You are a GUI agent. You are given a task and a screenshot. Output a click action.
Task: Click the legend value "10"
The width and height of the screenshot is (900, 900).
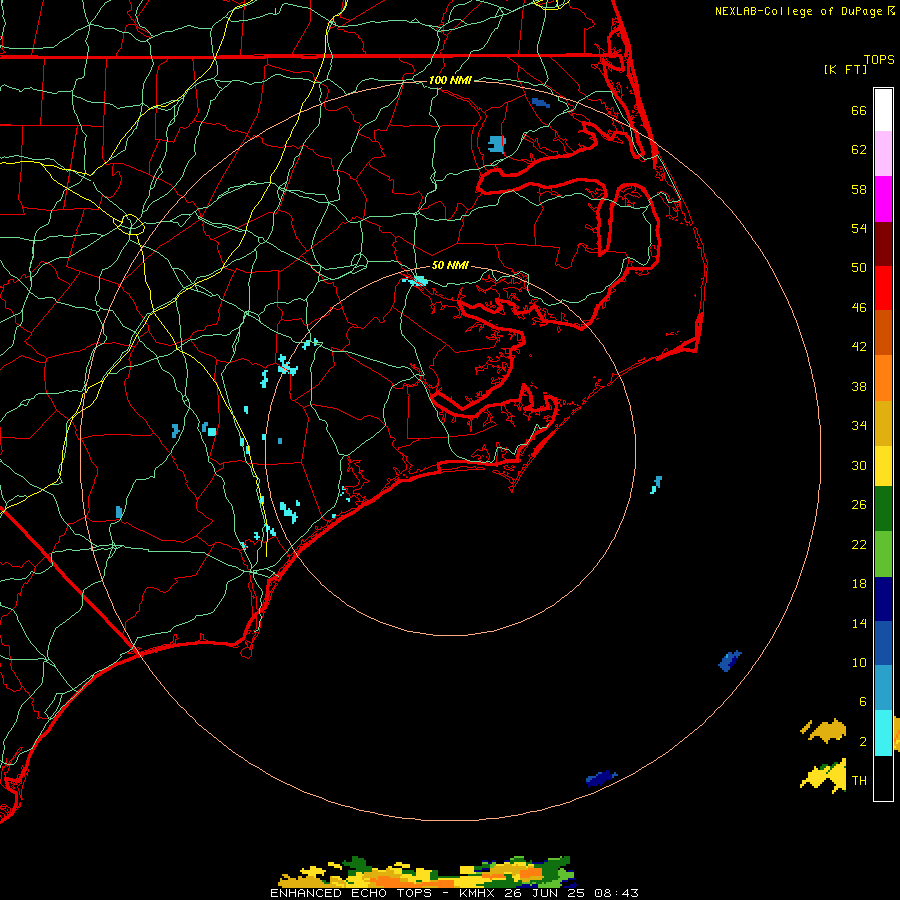tap(859, 662)
